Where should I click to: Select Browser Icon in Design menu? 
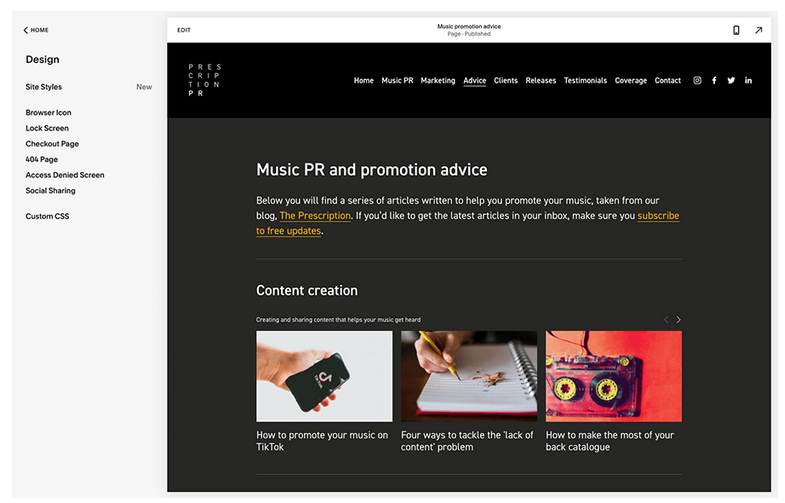tap(48, 113)
